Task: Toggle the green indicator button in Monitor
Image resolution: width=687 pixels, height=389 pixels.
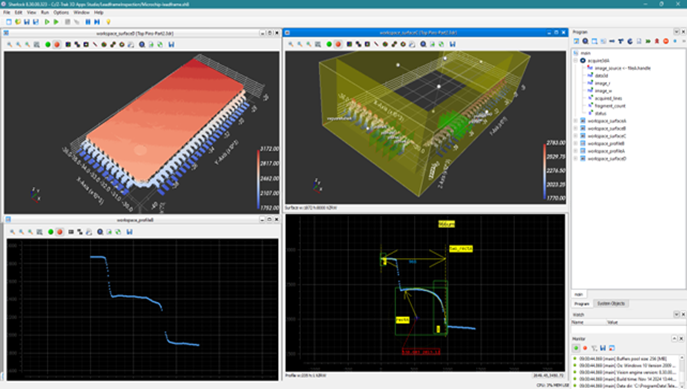Action: pos(576,348)
